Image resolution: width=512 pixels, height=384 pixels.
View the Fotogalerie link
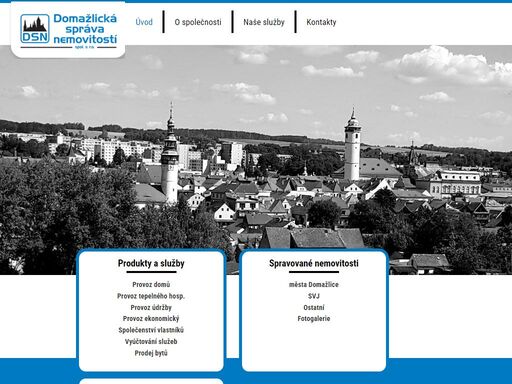(x=314, y=319)
